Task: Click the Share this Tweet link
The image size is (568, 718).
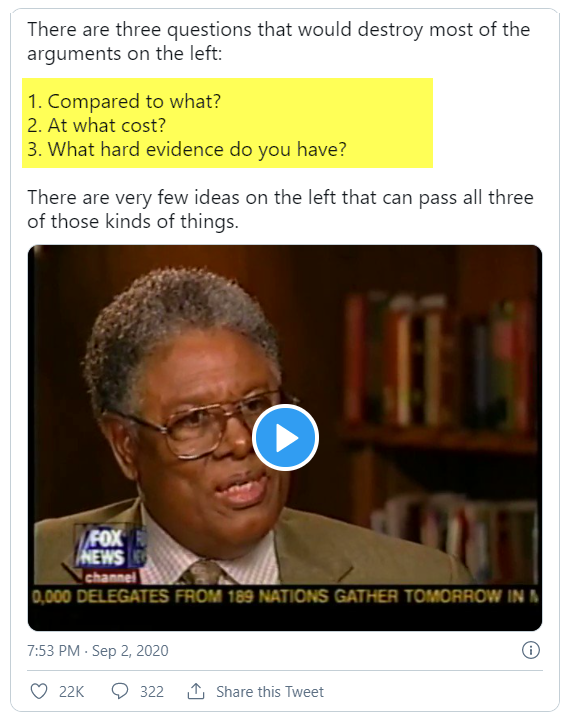Action: point(270,691)
